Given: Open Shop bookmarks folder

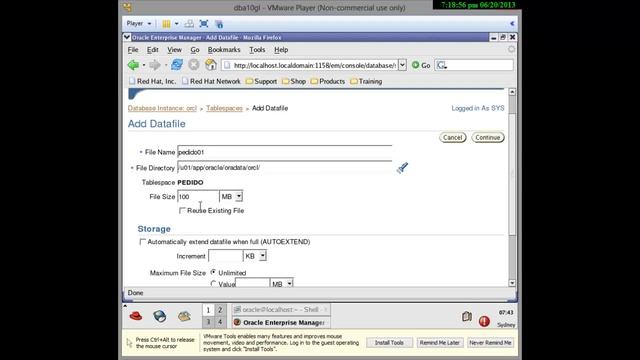Looking at the screenshot, I should click(x=294, y=81).
